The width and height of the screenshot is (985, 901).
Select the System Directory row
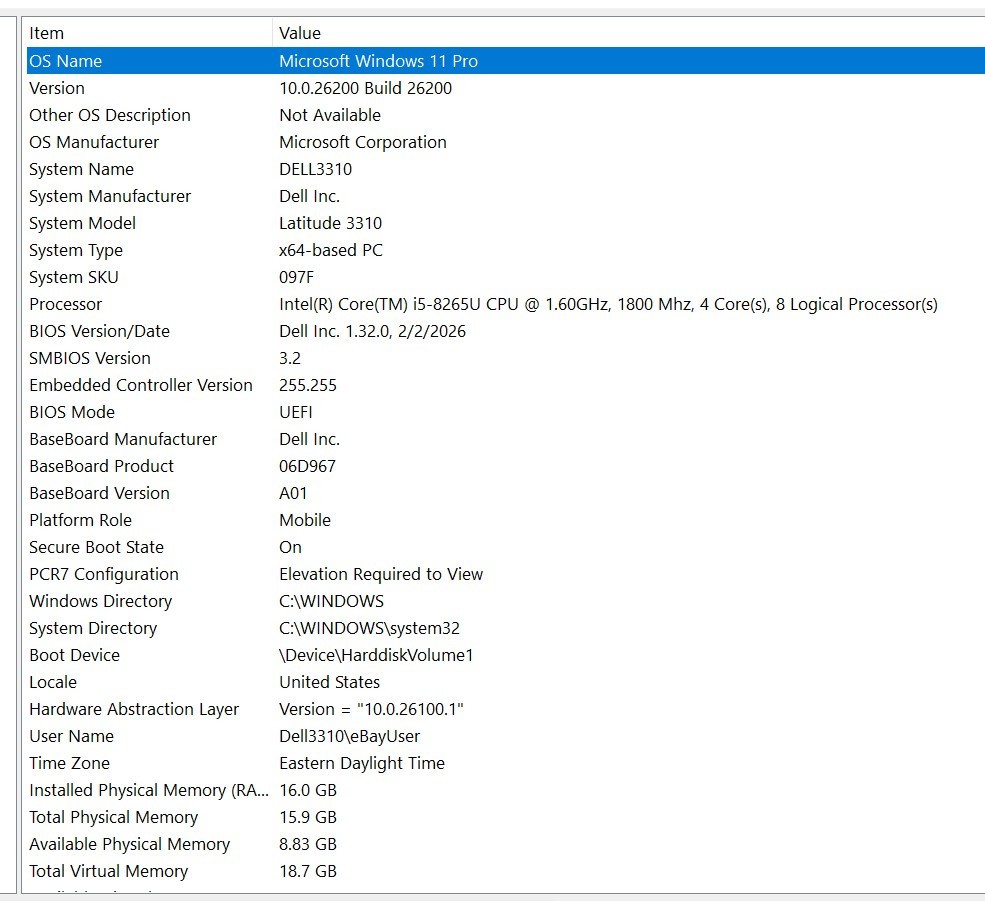[x=506, y=628]
